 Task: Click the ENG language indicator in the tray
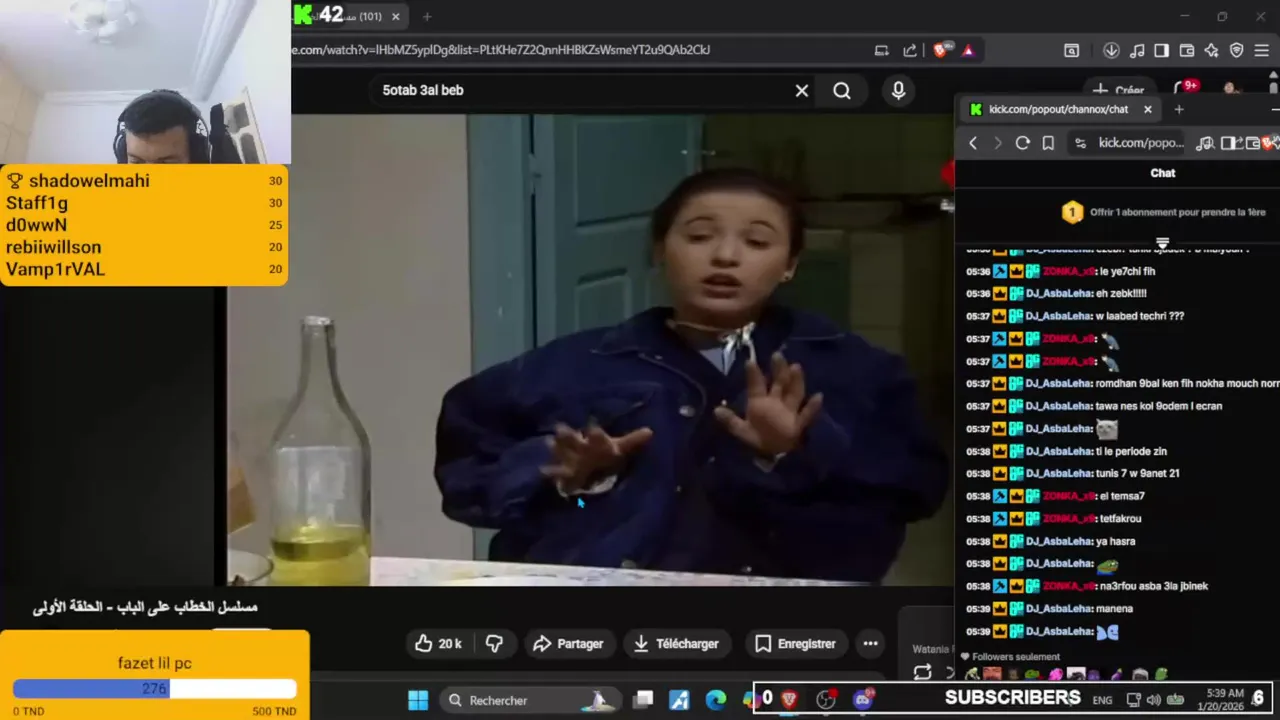(x=1102, y=700)
